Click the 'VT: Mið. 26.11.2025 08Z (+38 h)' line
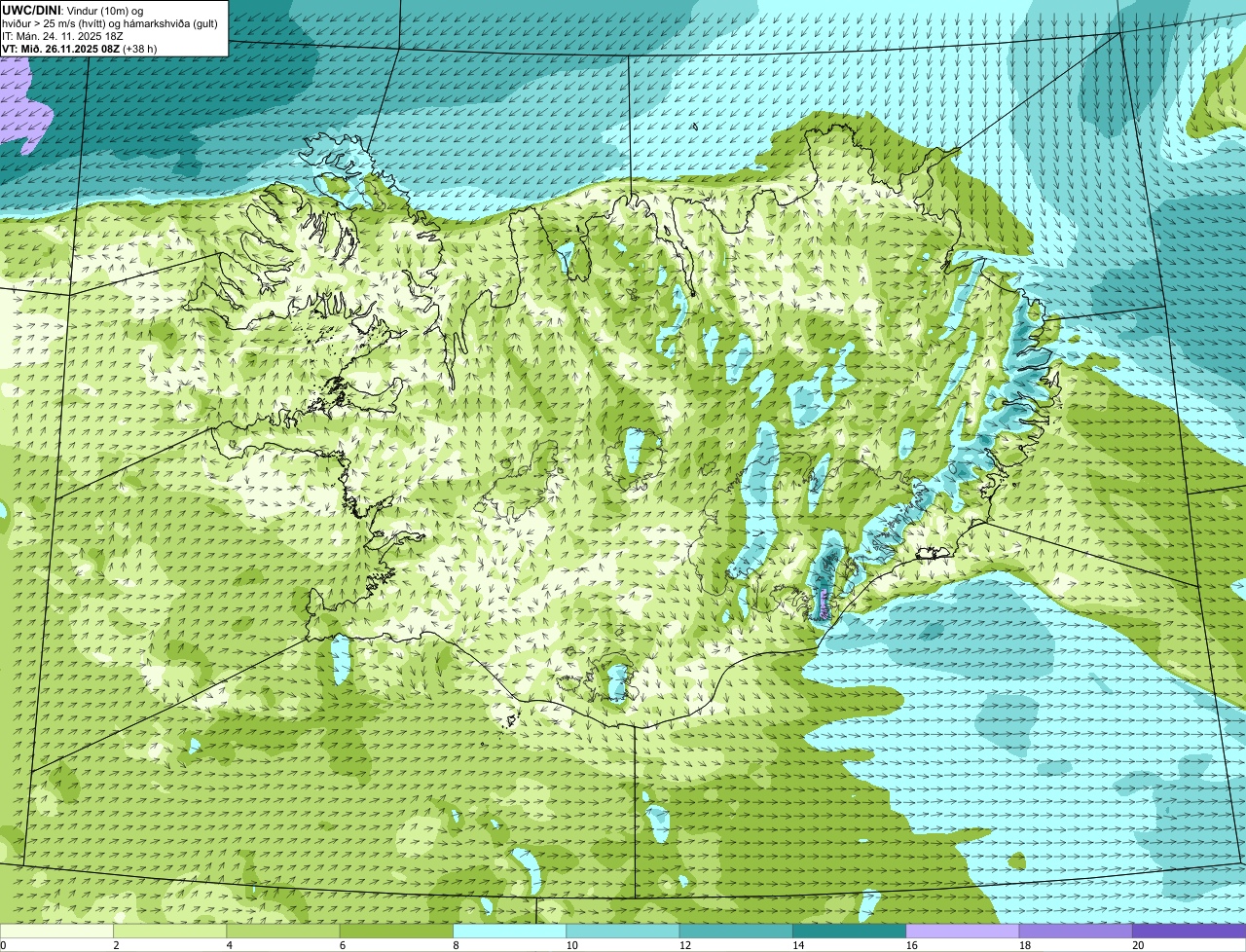This screenshot has width=1246, height=952. (x=80, y=49)
